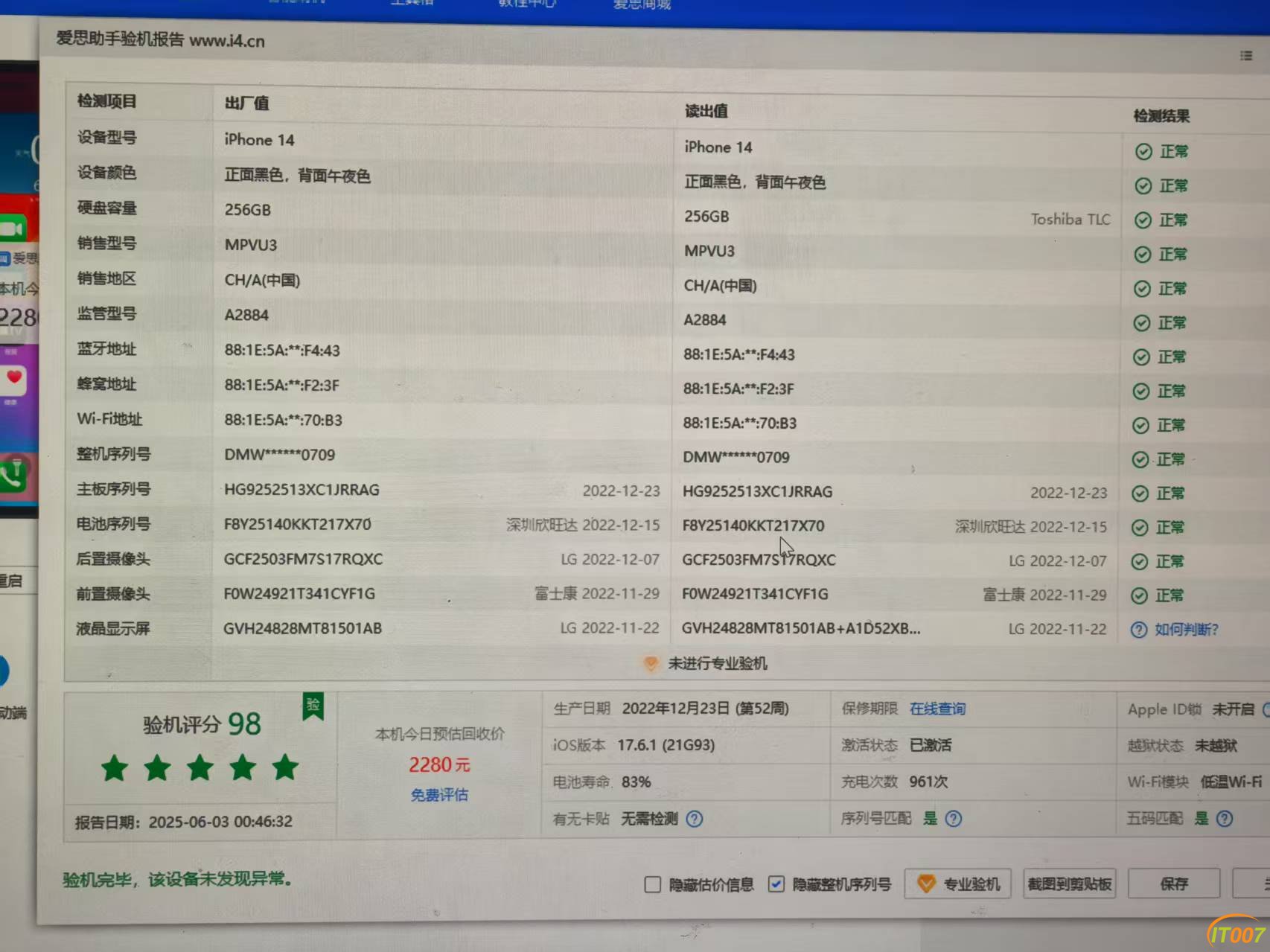Click the check icon in 前置摄像头 row
Viewport: 1270px width, 952px height.
pyautogui.click(x=1140, y=595)
